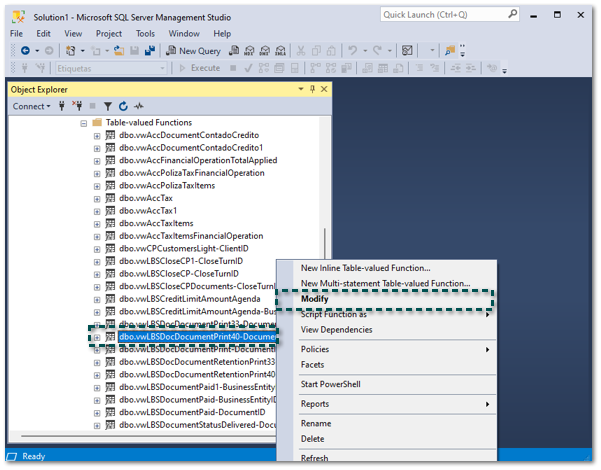Click the DMX query icon
The image size is (601, 470).
(265, 51)
